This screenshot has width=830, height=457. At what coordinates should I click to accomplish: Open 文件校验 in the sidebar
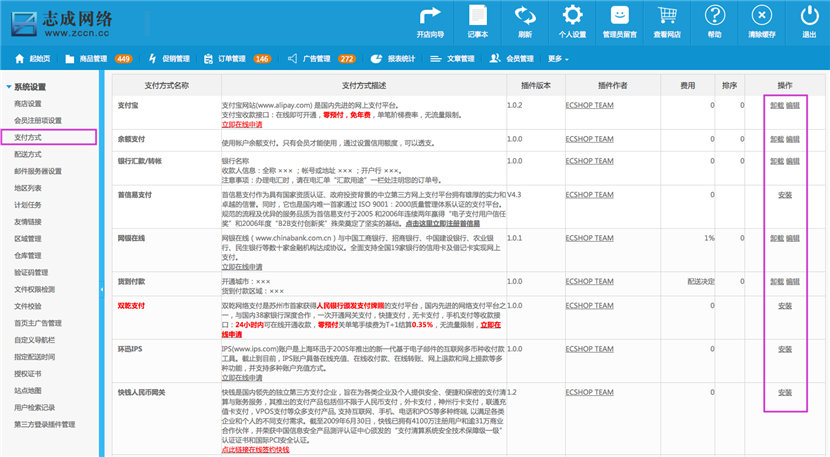pos(28,306)
